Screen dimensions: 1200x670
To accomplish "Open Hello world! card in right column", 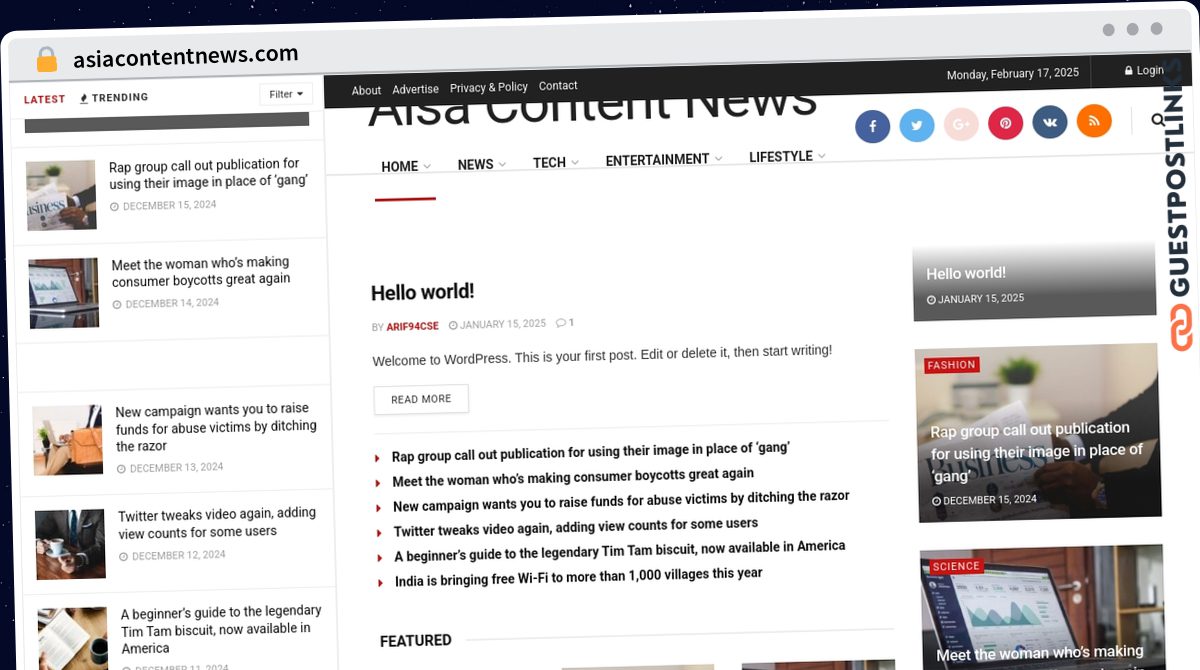I will tap(1034, 281).
